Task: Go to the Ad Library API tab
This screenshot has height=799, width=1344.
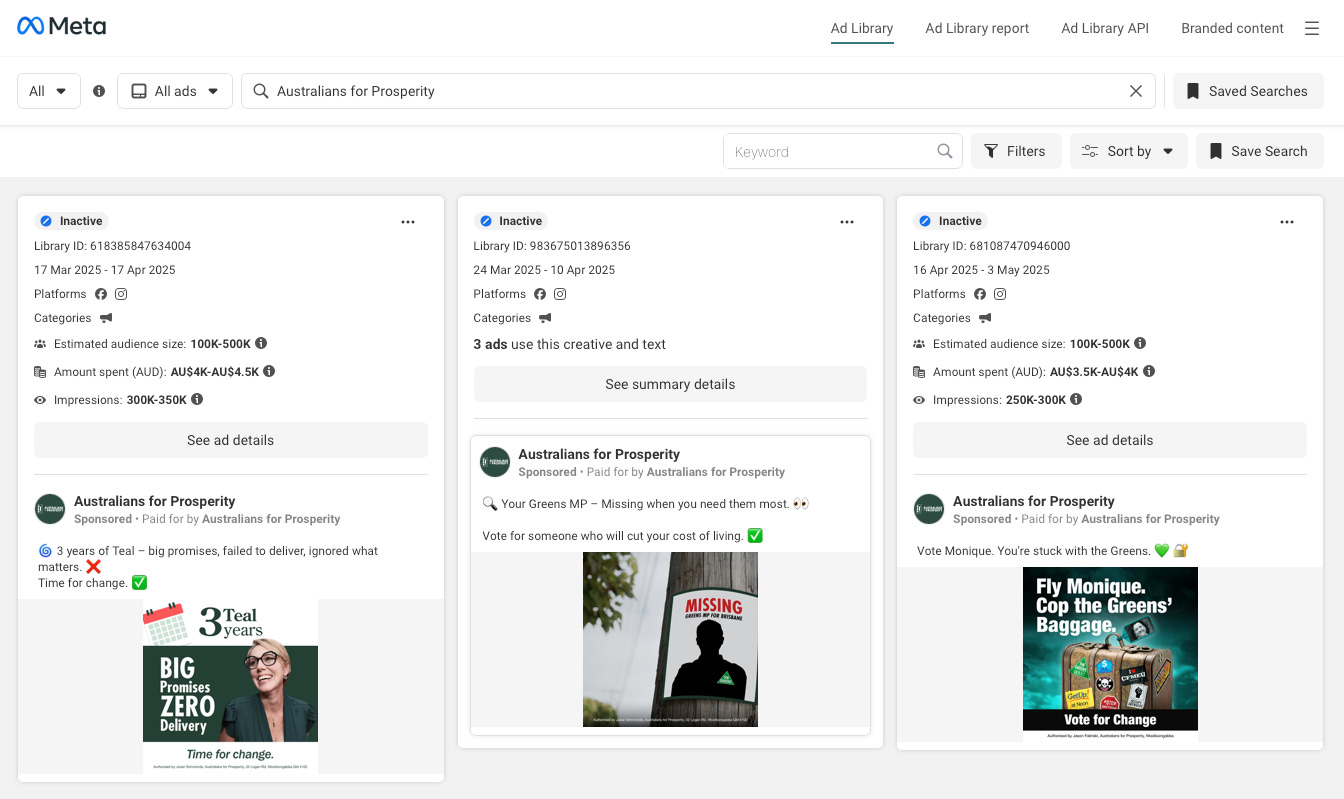Action: tap(1105, 28)
